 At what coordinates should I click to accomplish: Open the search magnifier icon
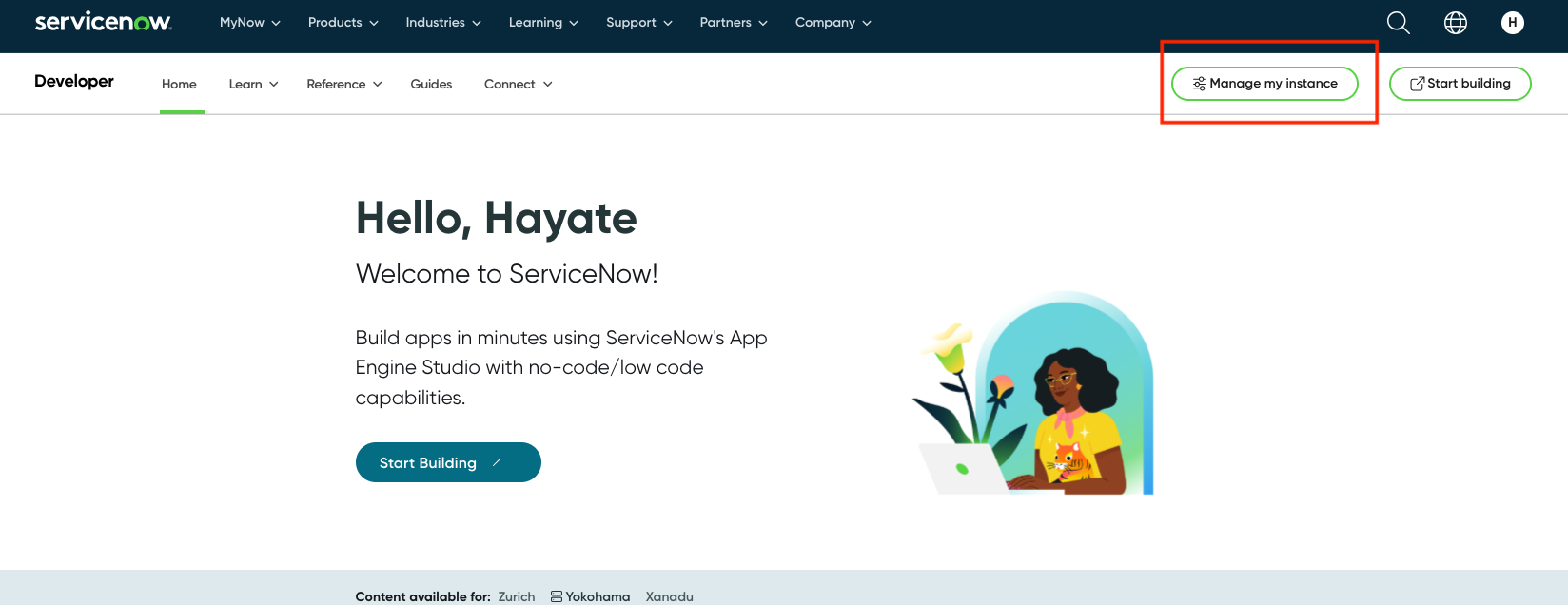(x=1398, y=23)
